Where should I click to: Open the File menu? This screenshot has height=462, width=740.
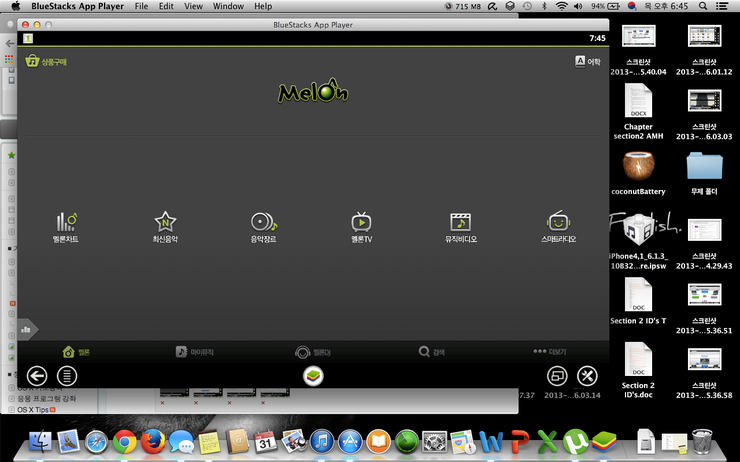pyautogui.click(x=141, y=6)
